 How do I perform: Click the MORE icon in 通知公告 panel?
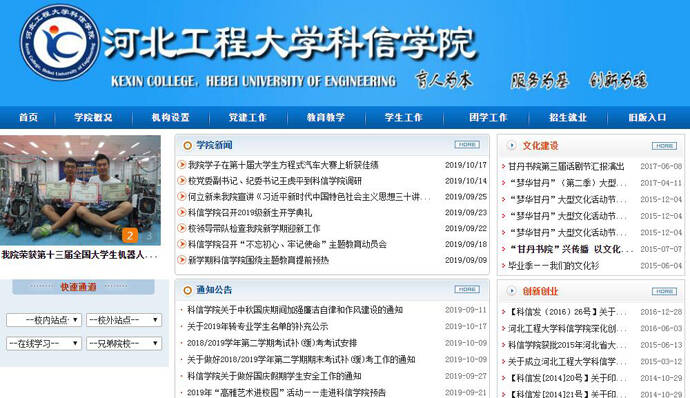467,289
